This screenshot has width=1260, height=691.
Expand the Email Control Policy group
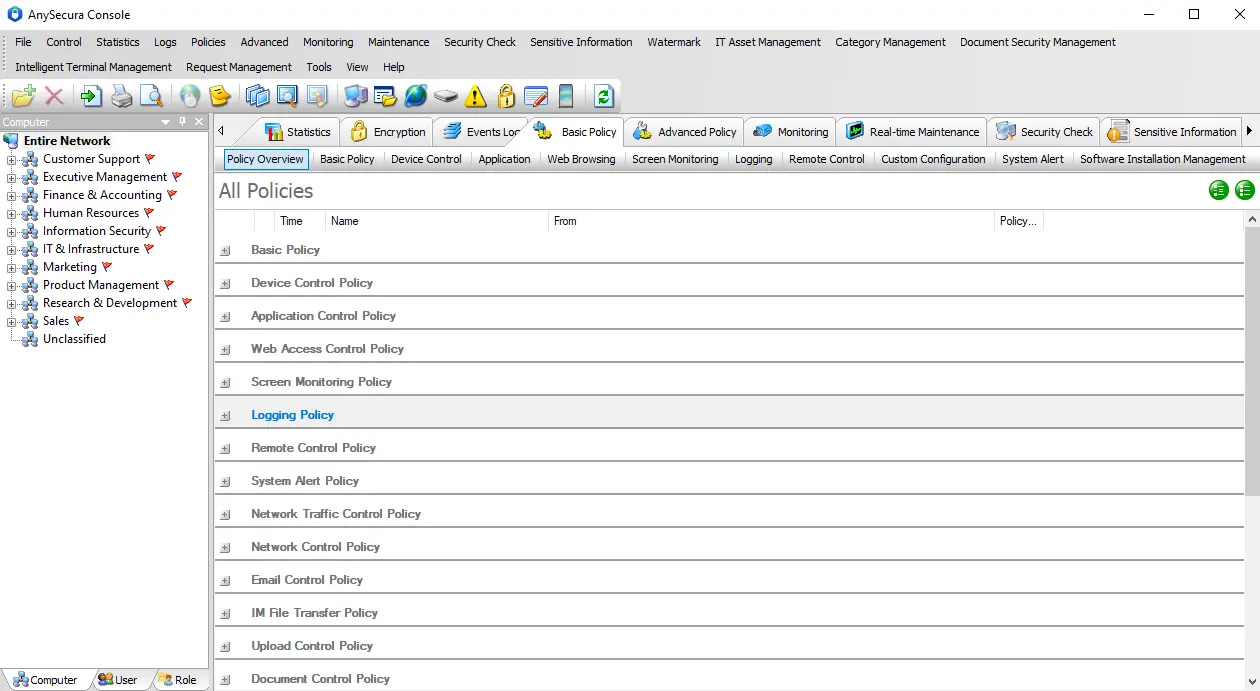tap(225, 581)
